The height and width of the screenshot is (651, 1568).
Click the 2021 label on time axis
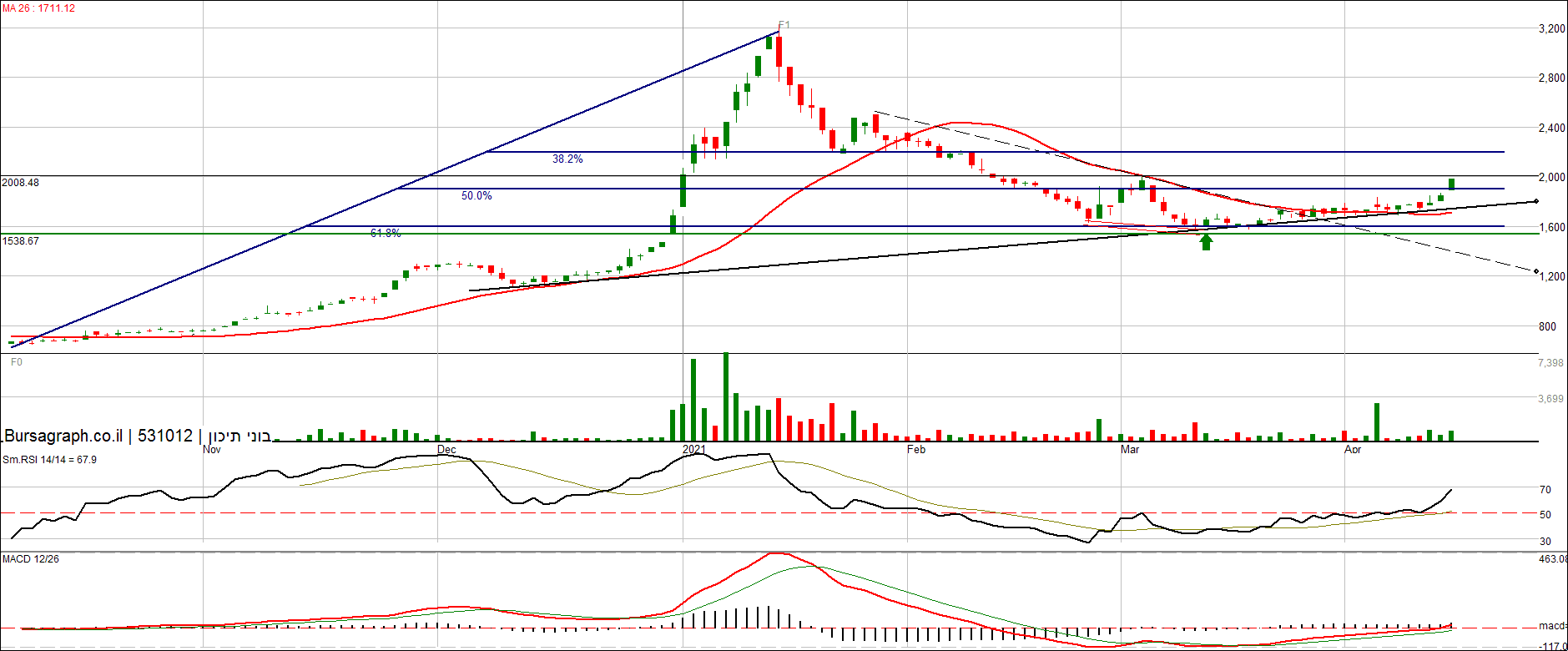(x=693, y=449)
